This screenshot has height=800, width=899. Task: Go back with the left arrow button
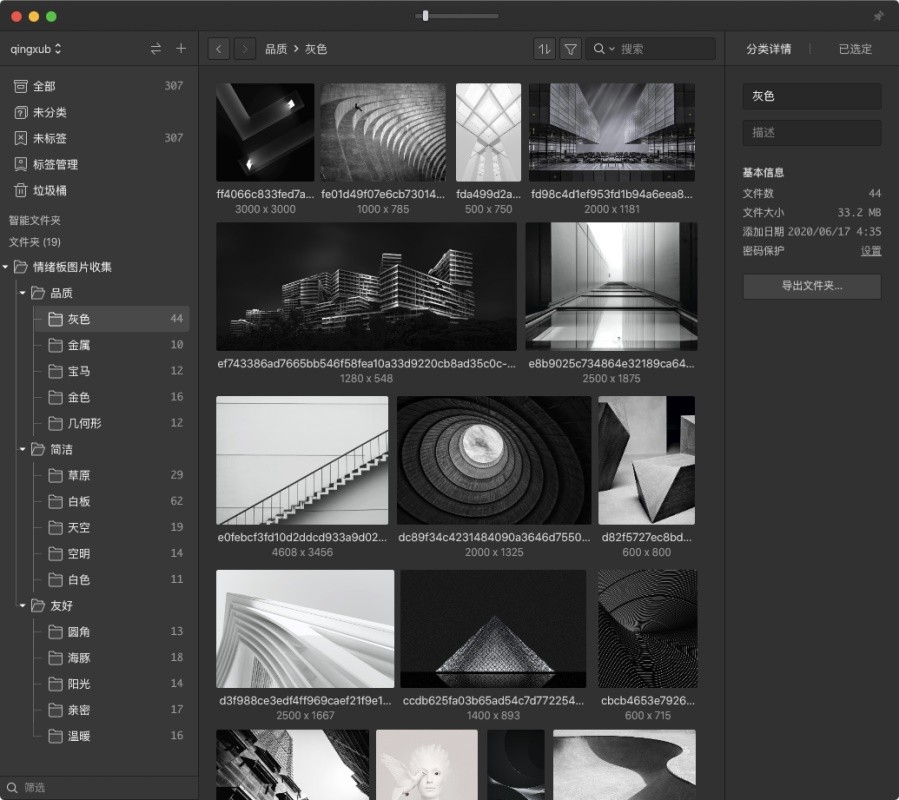pyautogui.click(x=219, y=48)
